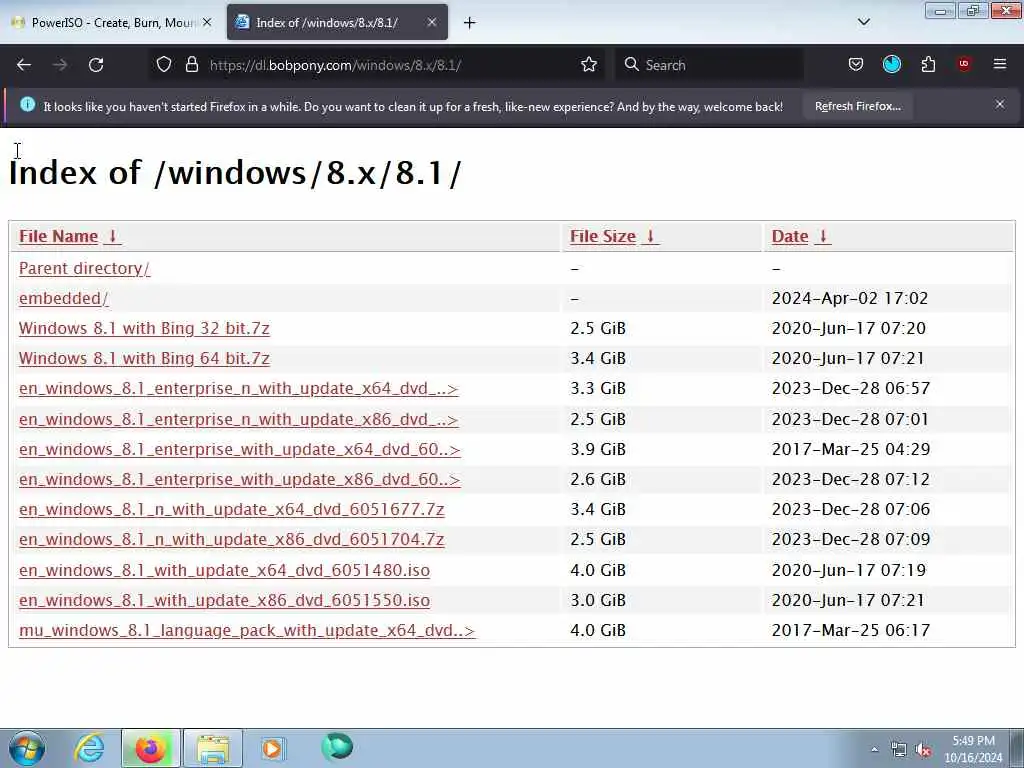
Task: Click the Refresh Firefox button
Action: tap(857, 106)
